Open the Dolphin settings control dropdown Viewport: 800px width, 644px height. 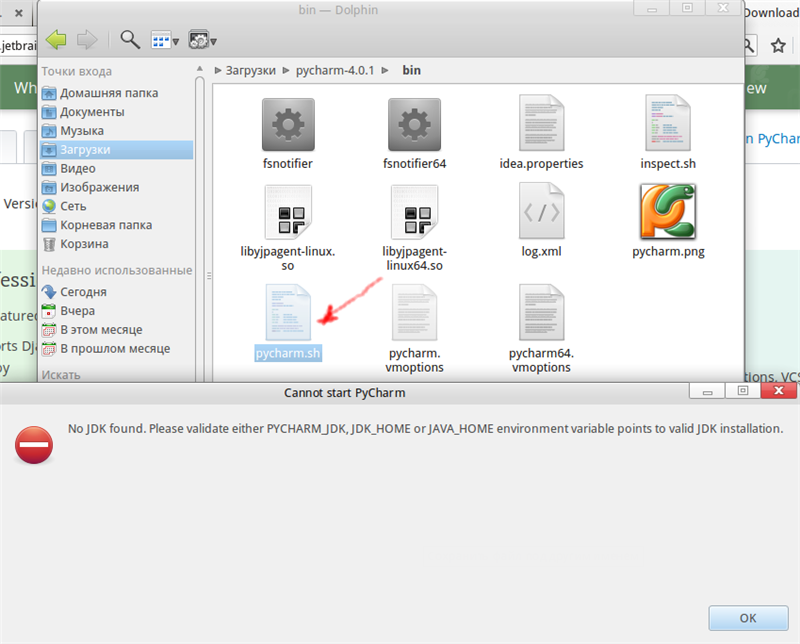pos(202,40)
